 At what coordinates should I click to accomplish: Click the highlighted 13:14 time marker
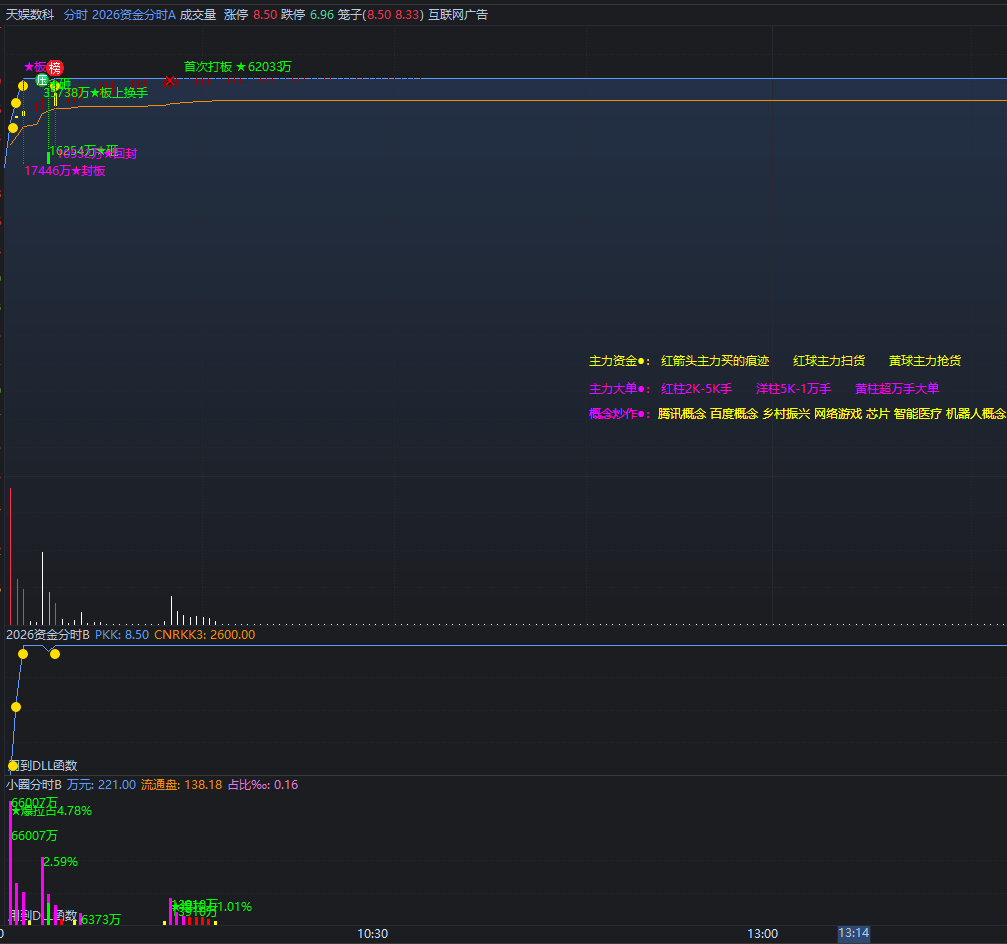pos(854,933)
